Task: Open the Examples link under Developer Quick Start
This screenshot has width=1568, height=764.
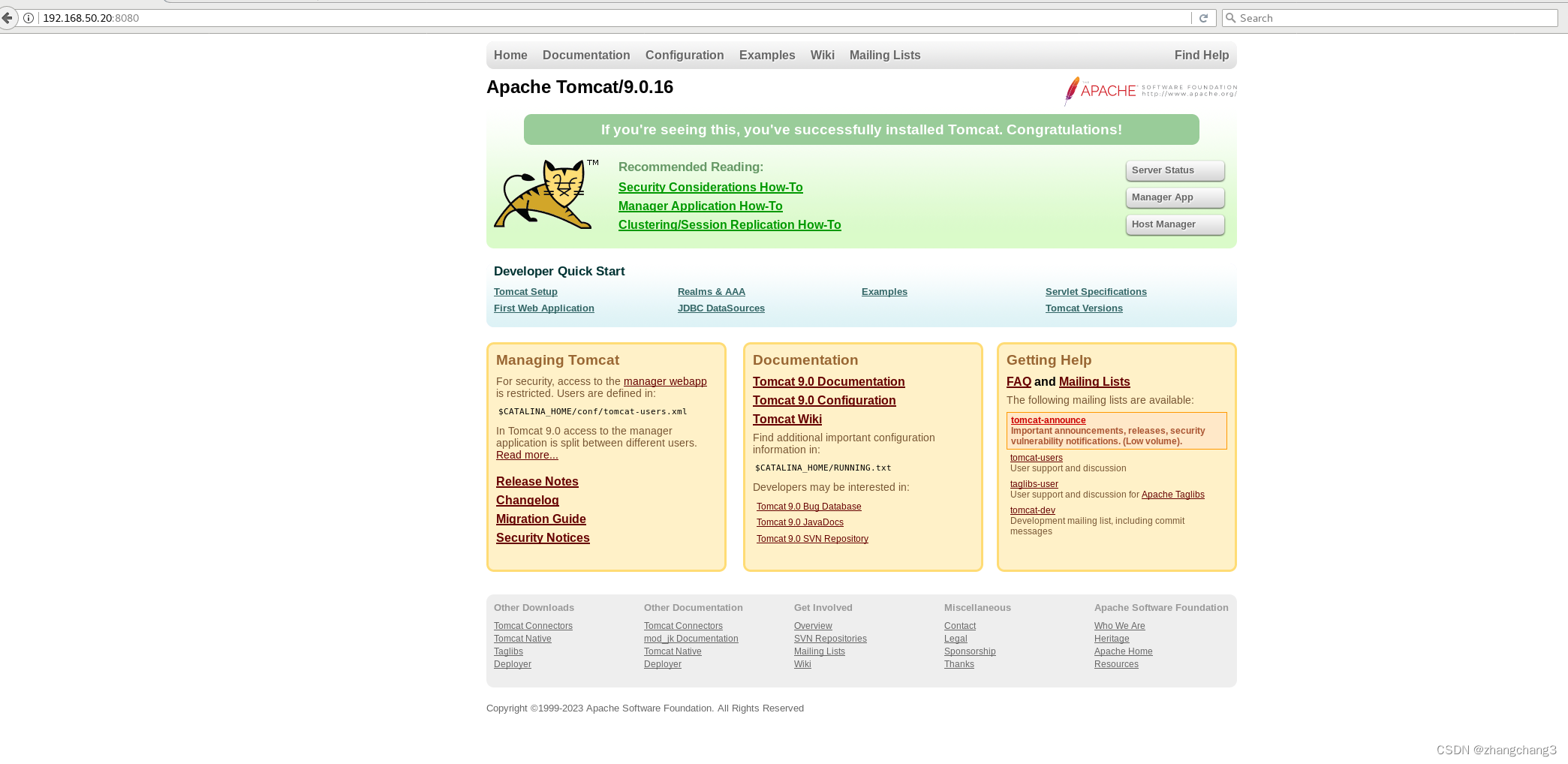Action: [884, 292]
